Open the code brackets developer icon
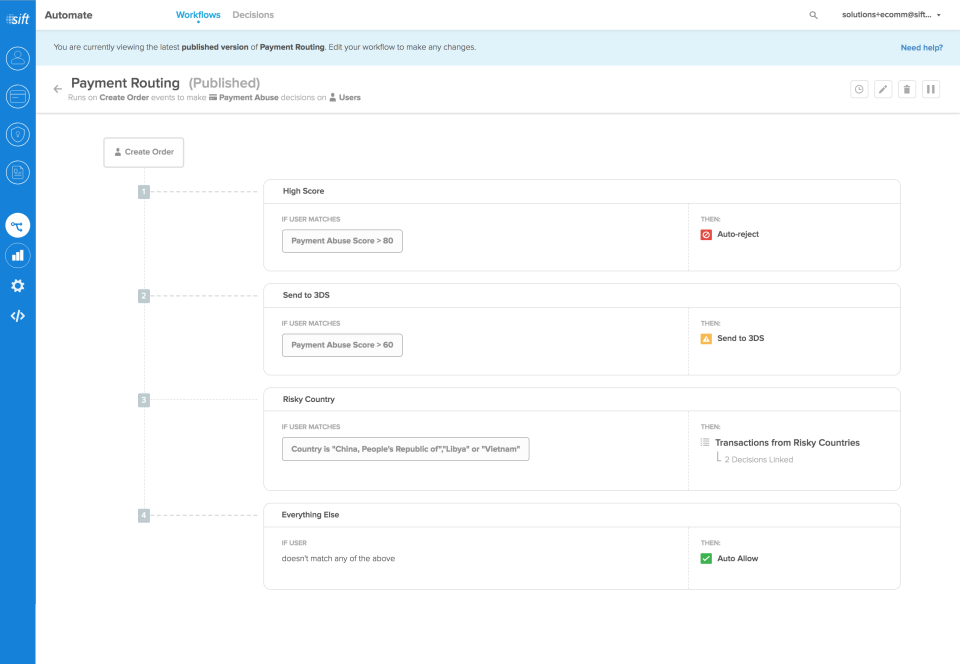 [17, 316]
